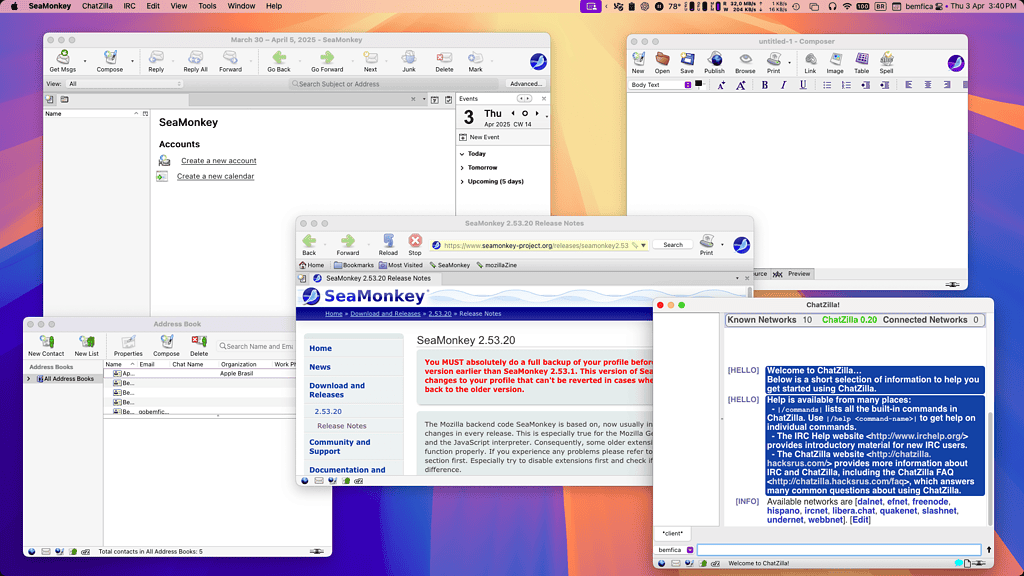This screenshot has width=1024, height=576.
Task: Click the Advanced... search button
Action: [x=525, y=84]
